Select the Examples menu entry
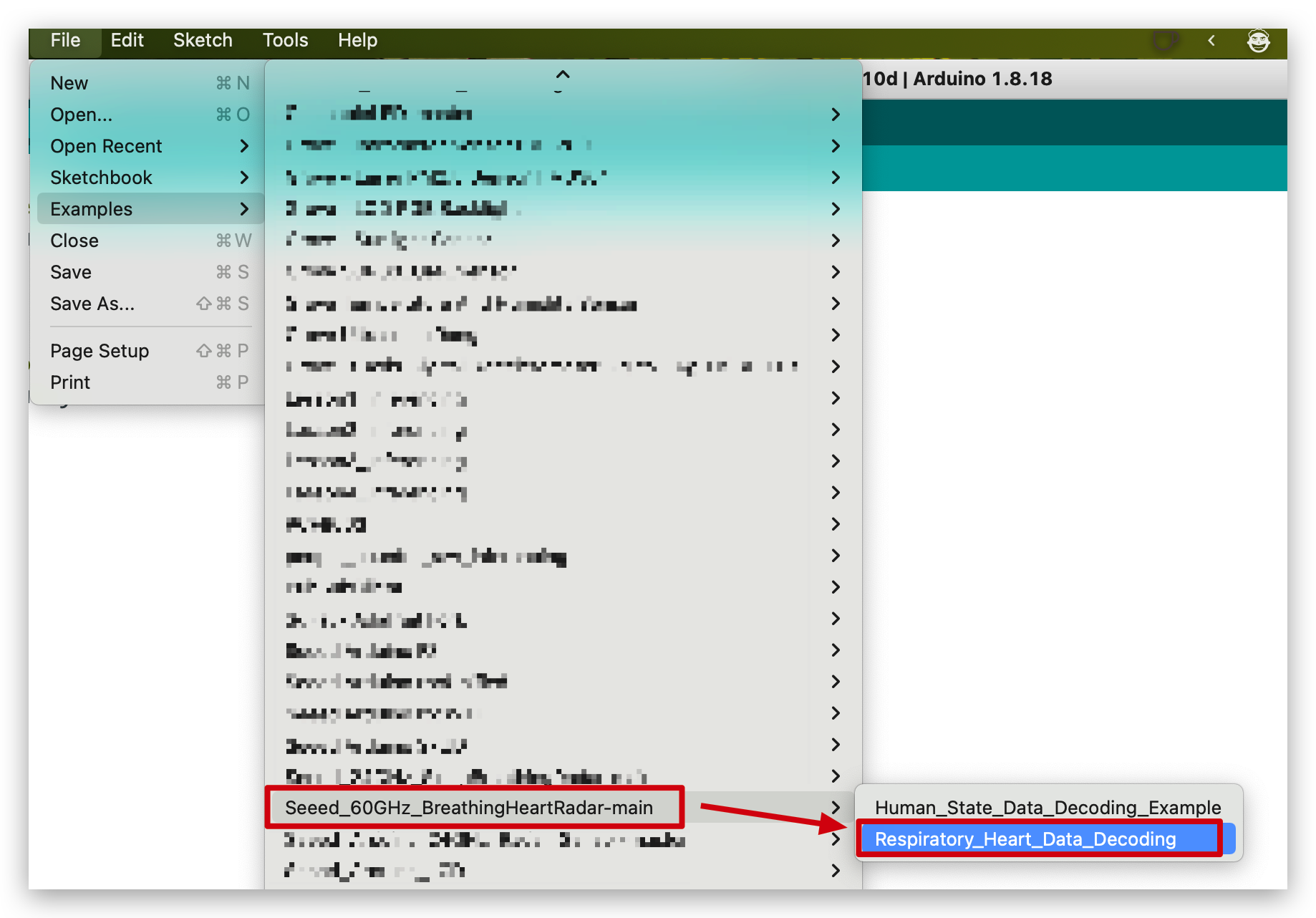The image size is (1316, 918). (149, 209)
